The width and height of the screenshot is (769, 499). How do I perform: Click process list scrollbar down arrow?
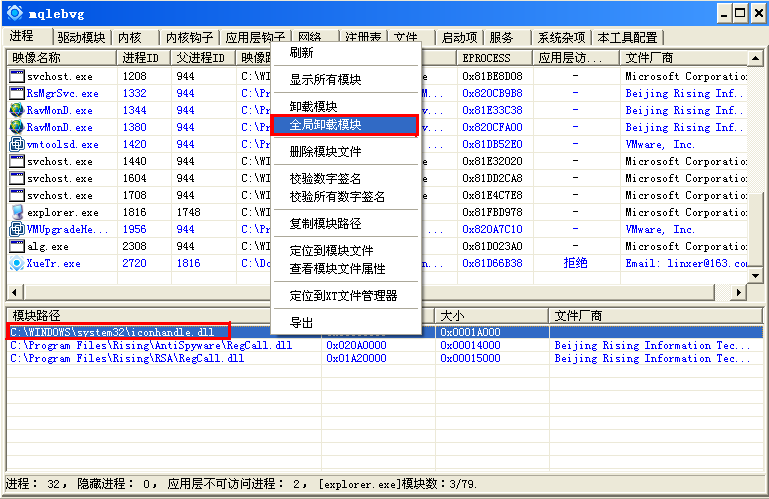pyautogui.click(x=755, y=273)
